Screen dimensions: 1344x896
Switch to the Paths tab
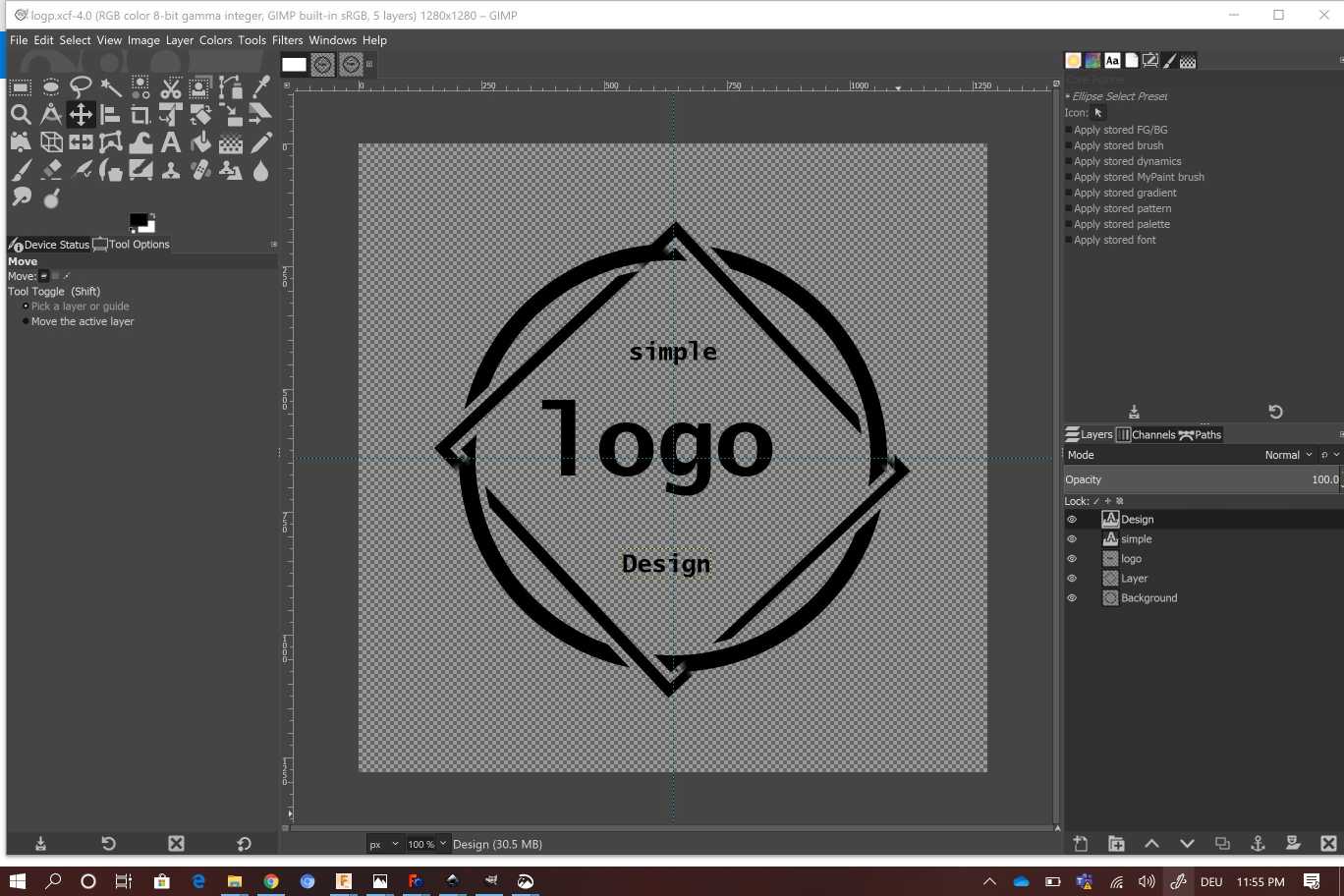(x=1201, y=434)
